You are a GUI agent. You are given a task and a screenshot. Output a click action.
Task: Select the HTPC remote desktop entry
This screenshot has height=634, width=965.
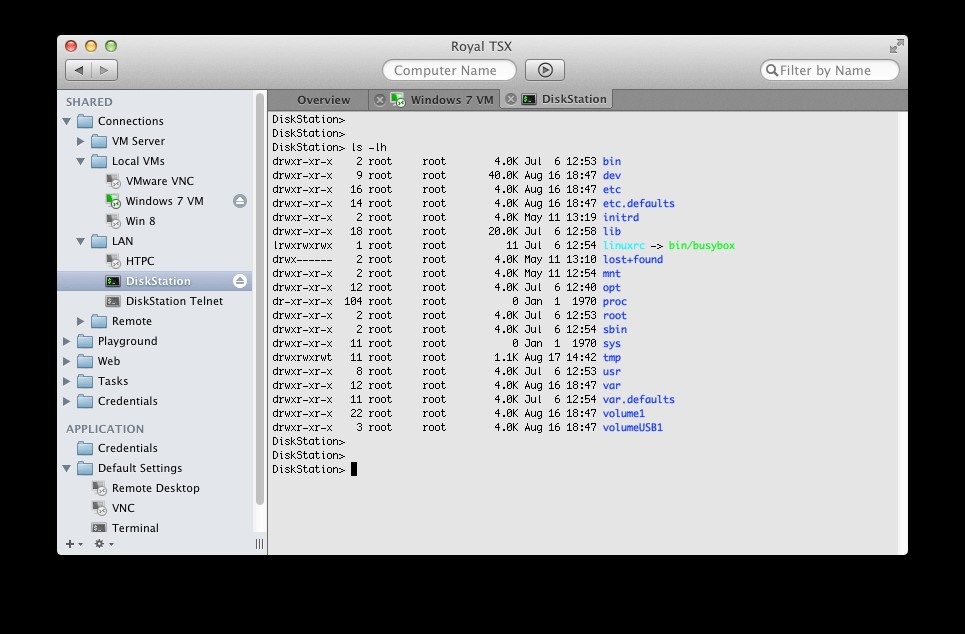pos(139,261)
